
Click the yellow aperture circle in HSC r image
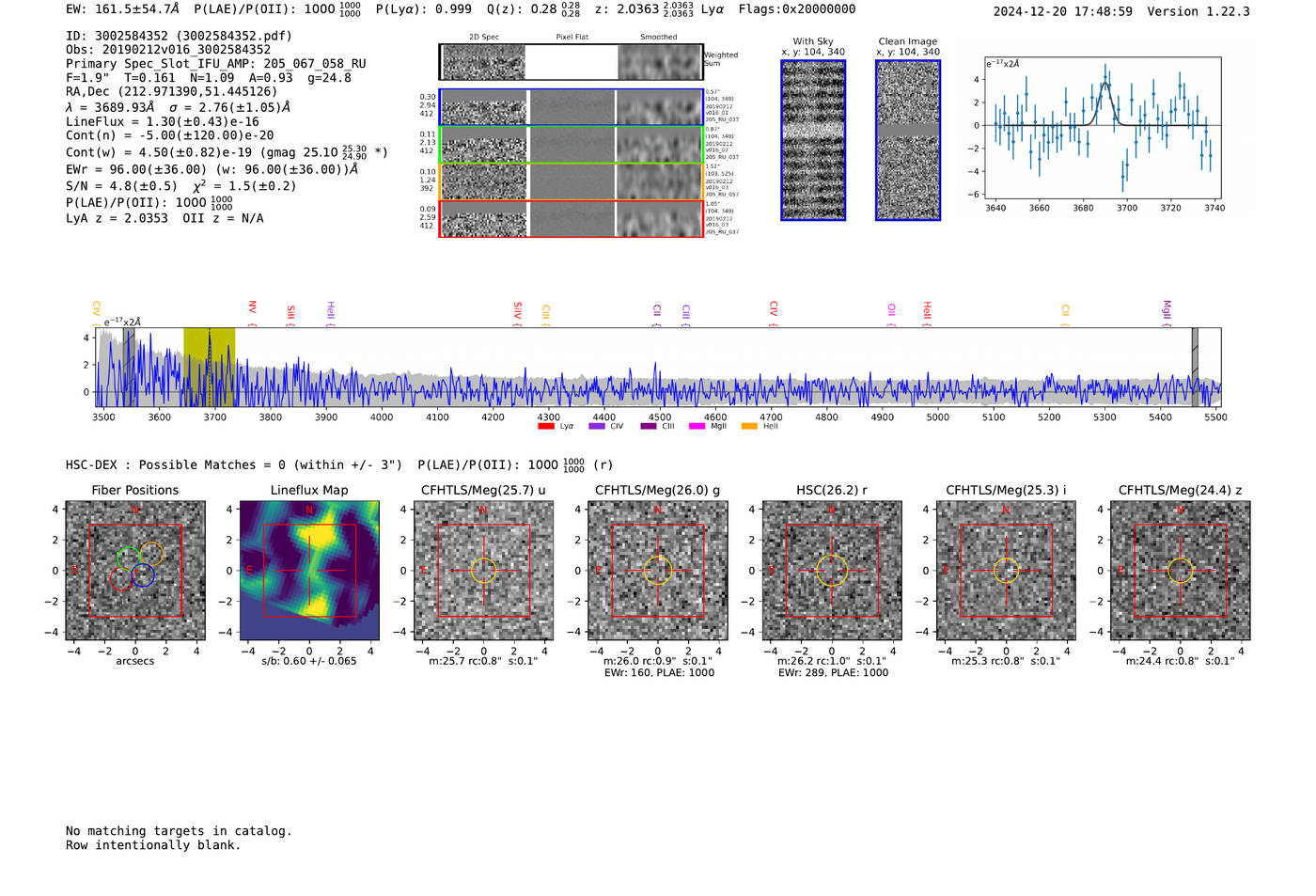tap(832, 571)
